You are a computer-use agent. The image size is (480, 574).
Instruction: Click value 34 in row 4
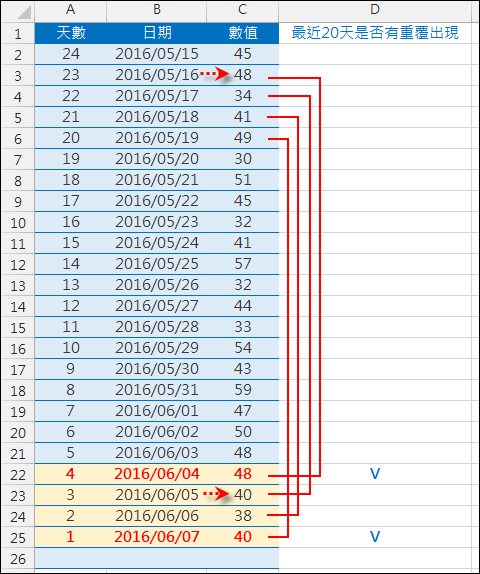[x=243, y=96]
